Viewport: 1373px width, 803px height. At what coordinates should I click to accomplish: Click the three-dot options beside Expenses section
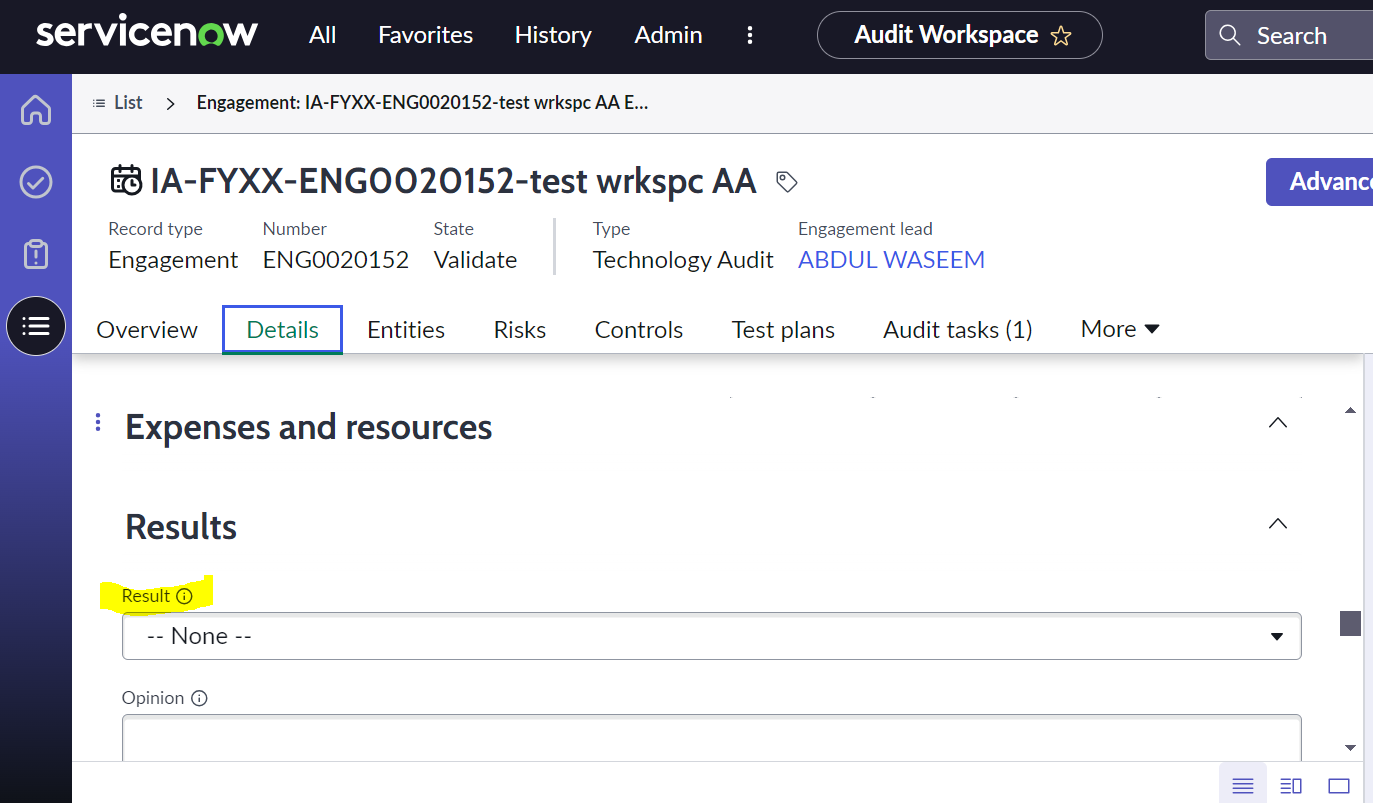tap(97, 422)
